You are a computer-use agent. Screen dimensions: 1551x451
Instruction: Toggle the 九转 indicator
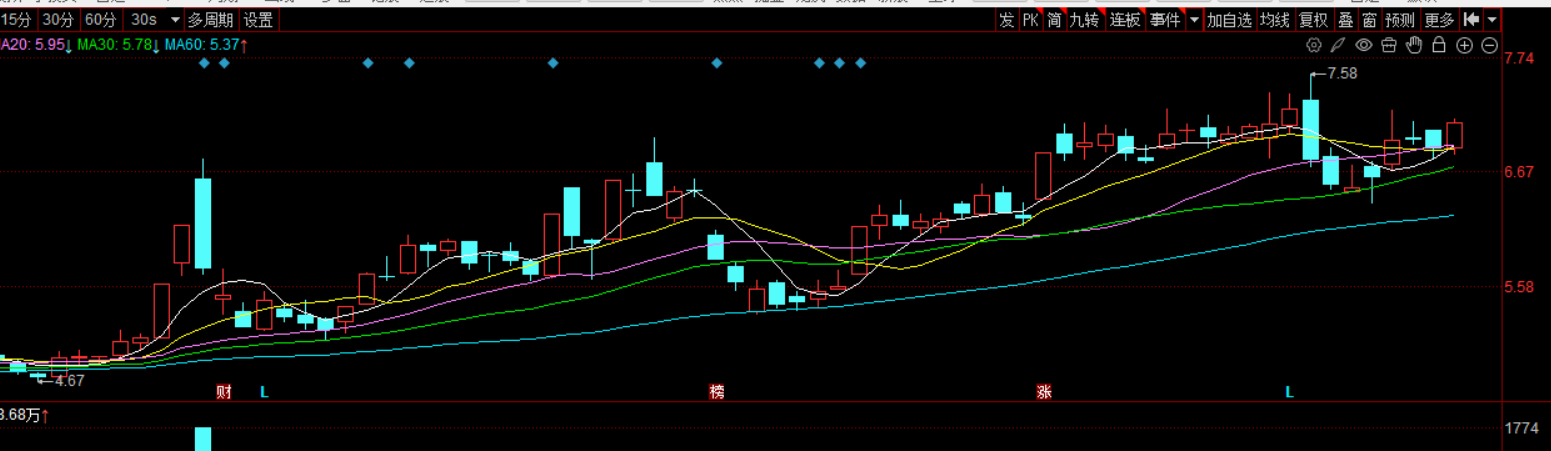(1085, 19)
